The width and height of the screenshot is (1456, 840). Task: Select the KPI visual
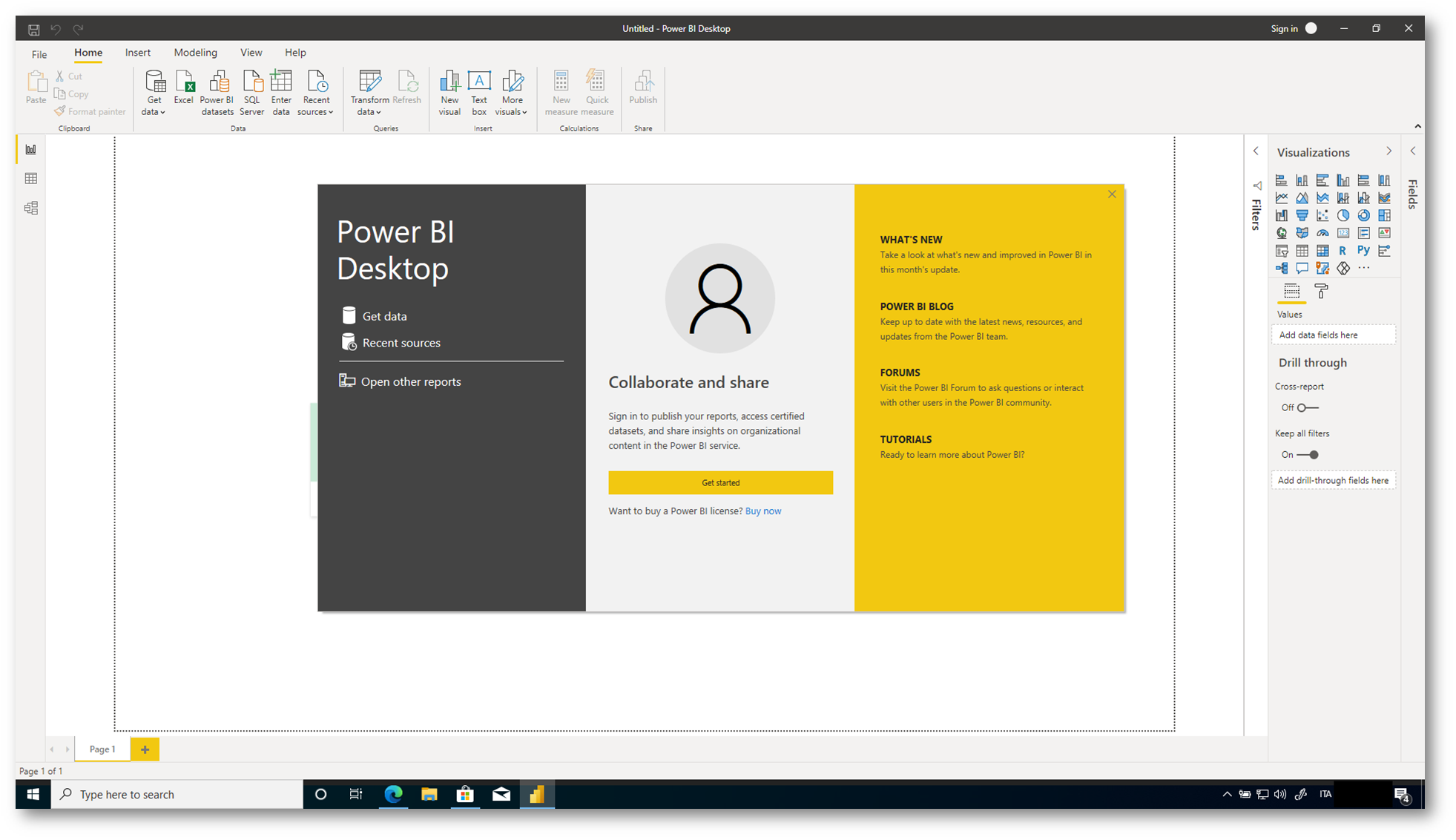tap(1384, 233)
